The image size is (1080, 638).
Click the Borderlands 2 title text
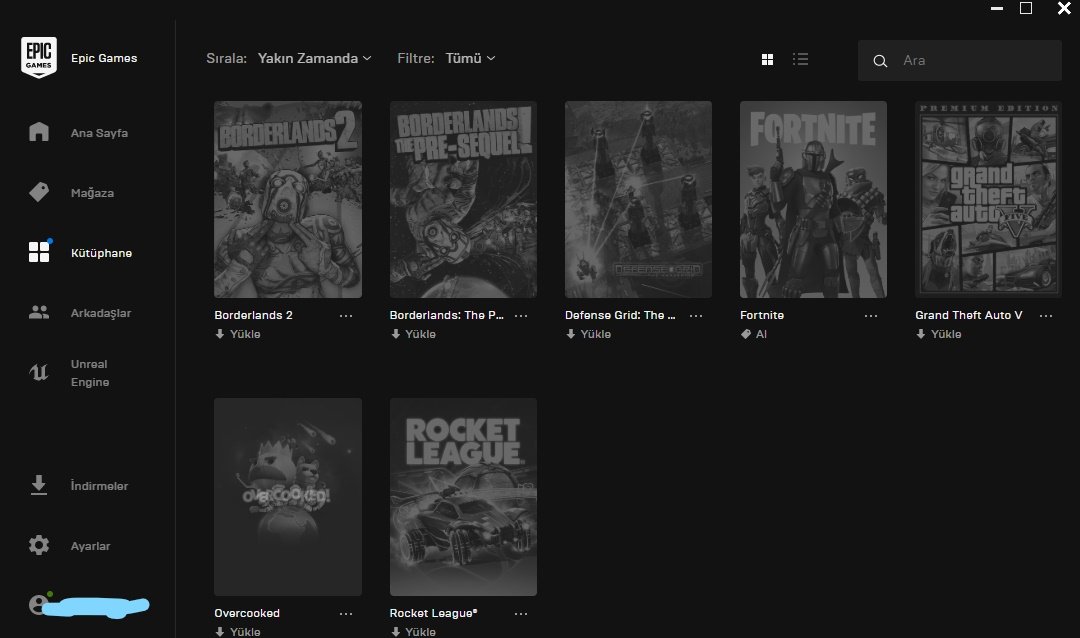253,315
